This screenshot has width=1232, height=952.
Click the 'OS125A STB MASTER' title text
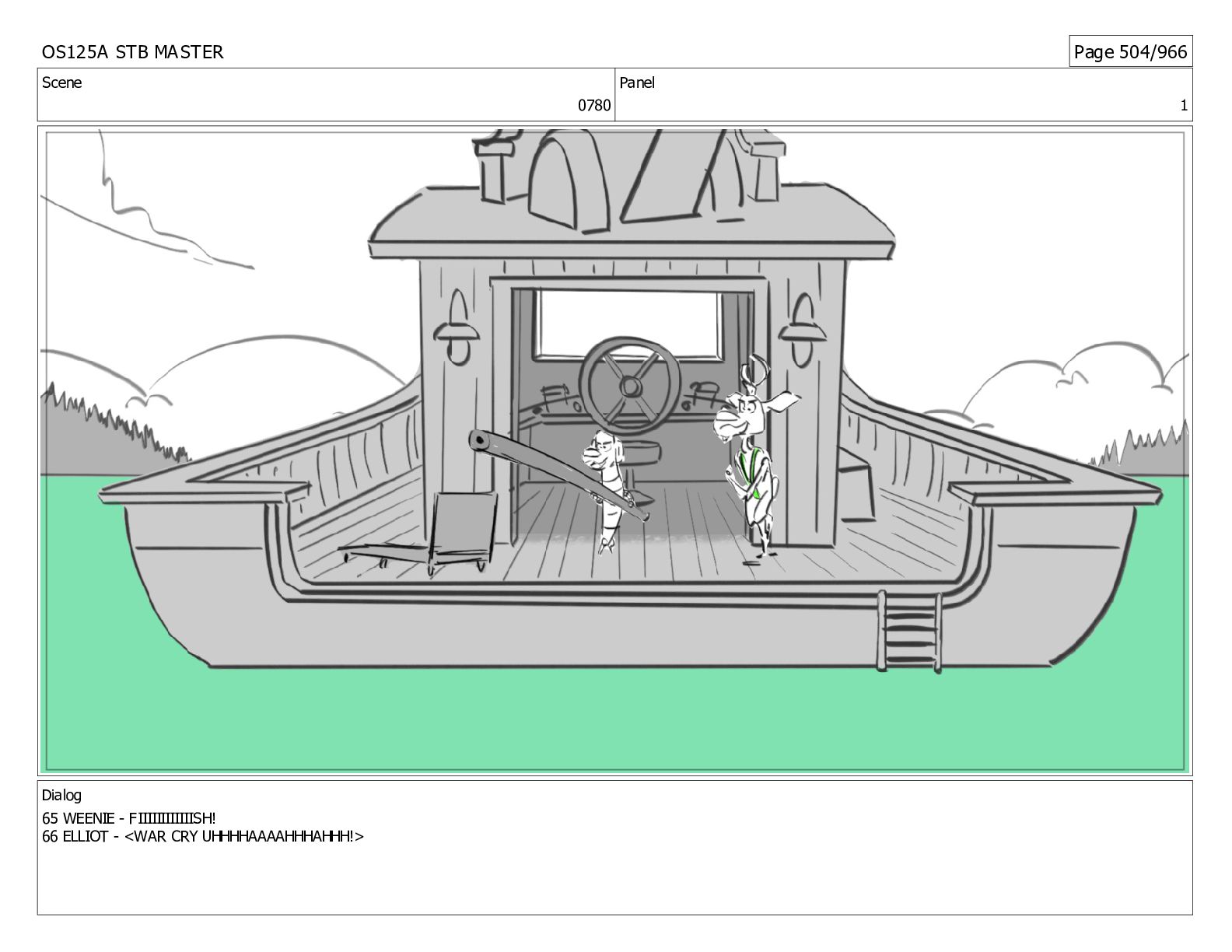pos(132,52)
